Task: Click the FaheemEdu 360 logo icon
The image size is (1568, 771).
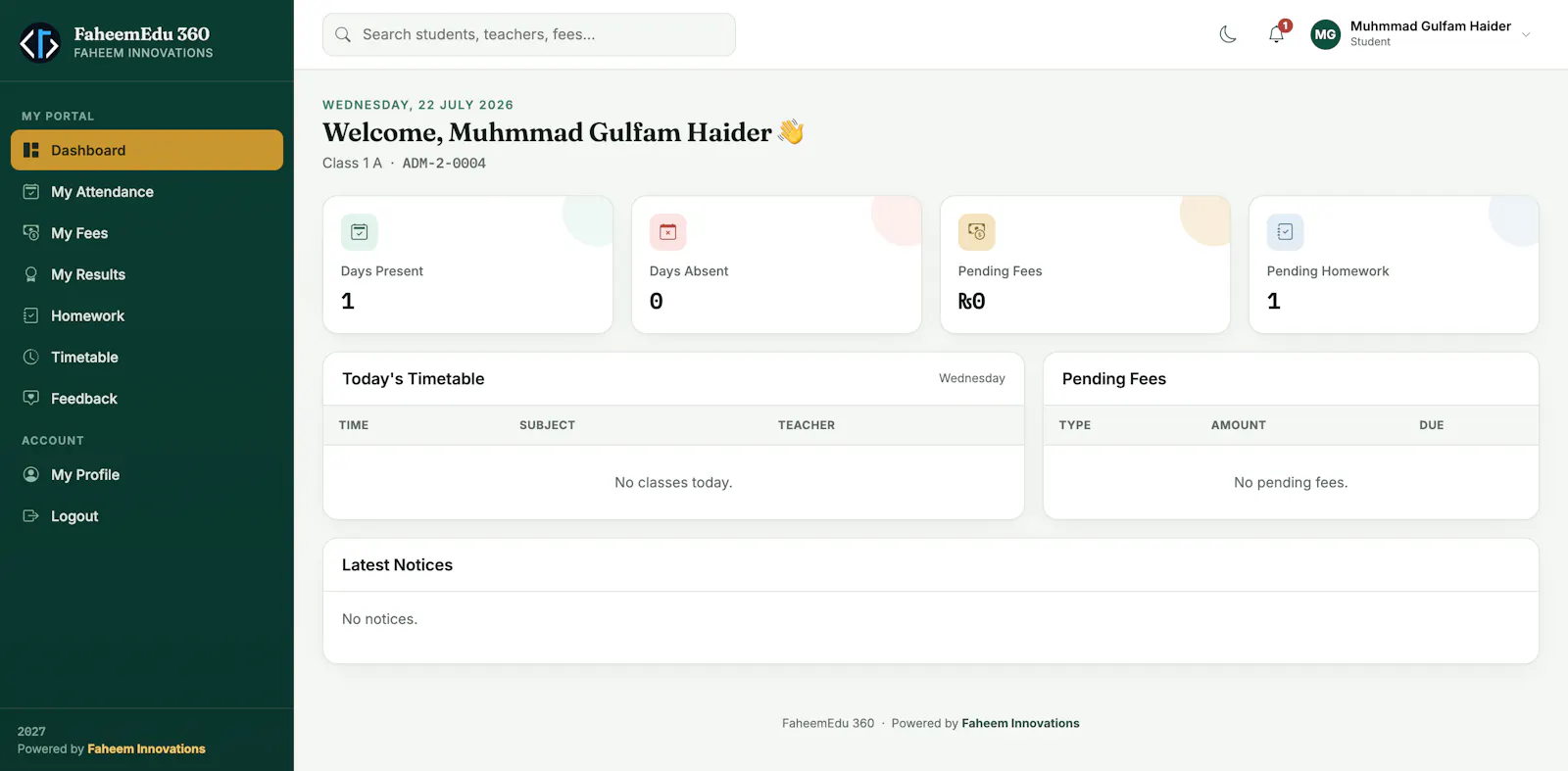Action: point(40,42)
